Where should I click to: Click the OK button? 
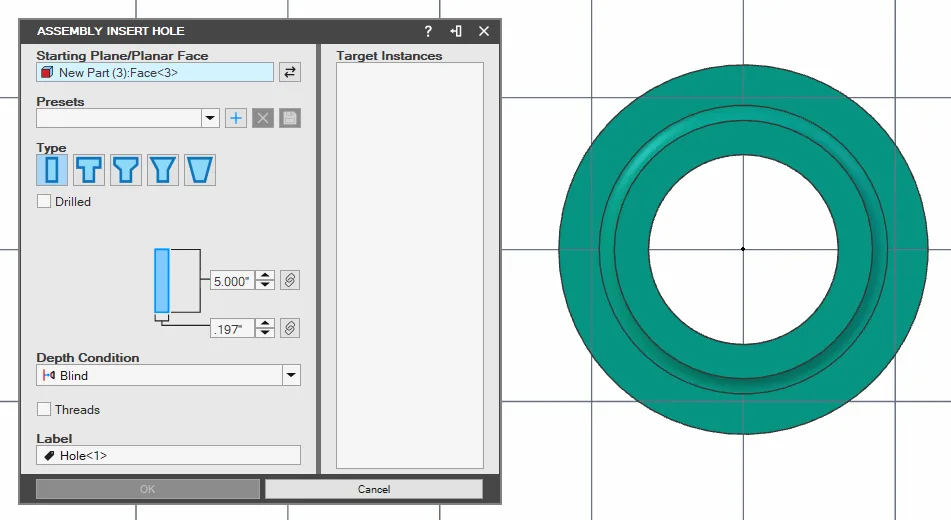(148, 489)
